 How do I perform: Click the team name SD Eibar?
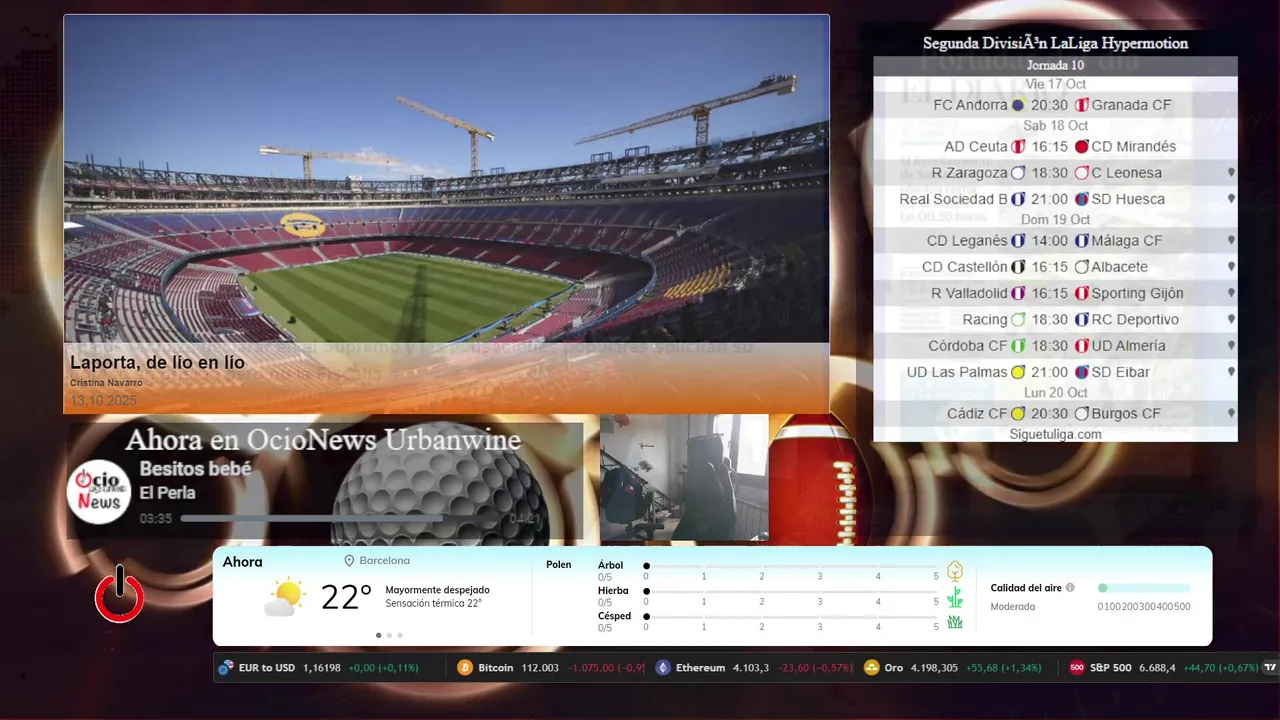(1120, 372)
